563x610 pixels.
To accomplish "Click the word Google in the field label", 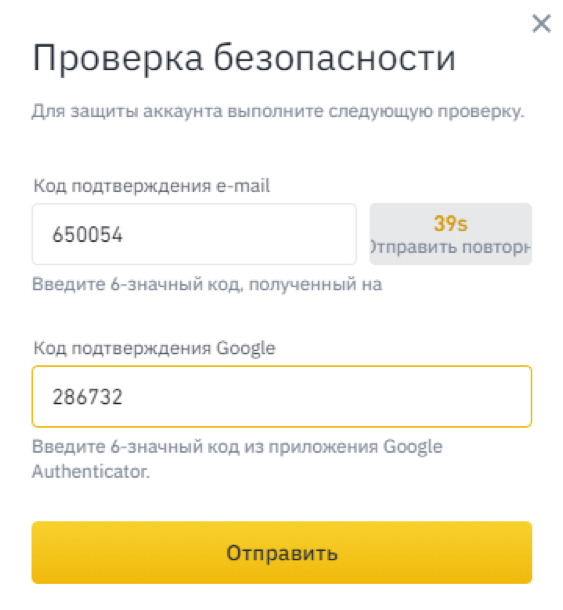I will point(246,349).
